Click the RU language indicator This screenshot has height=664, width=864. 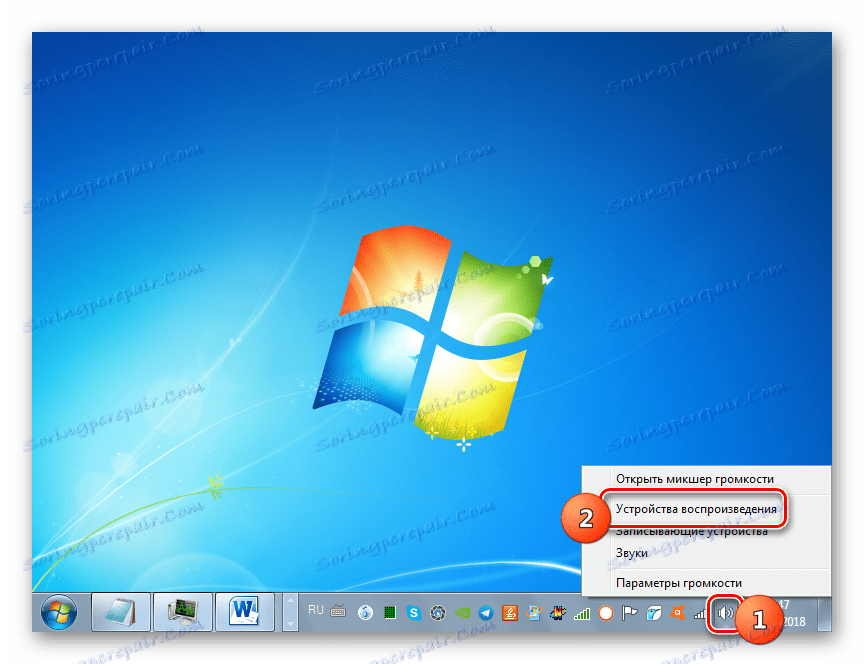tap(316, 610)
